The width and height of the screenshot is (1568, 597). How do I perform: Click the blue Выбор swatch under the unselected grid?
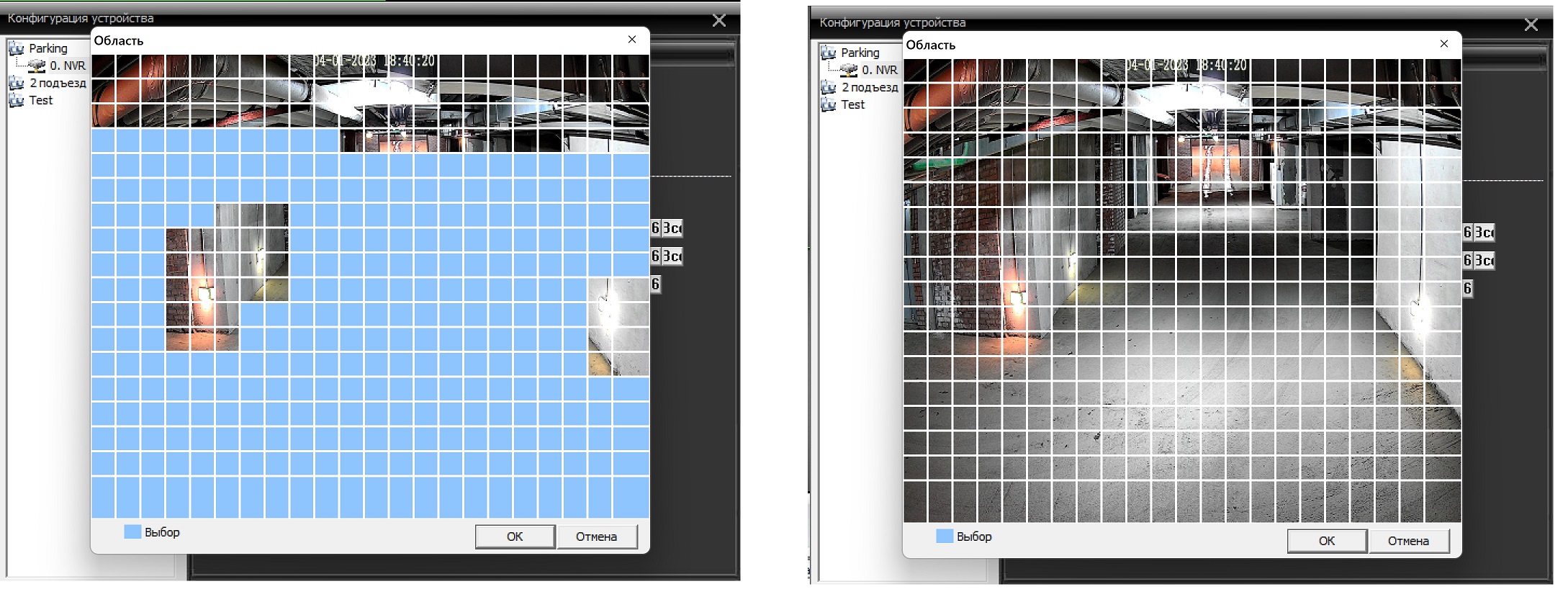[945, 537]
